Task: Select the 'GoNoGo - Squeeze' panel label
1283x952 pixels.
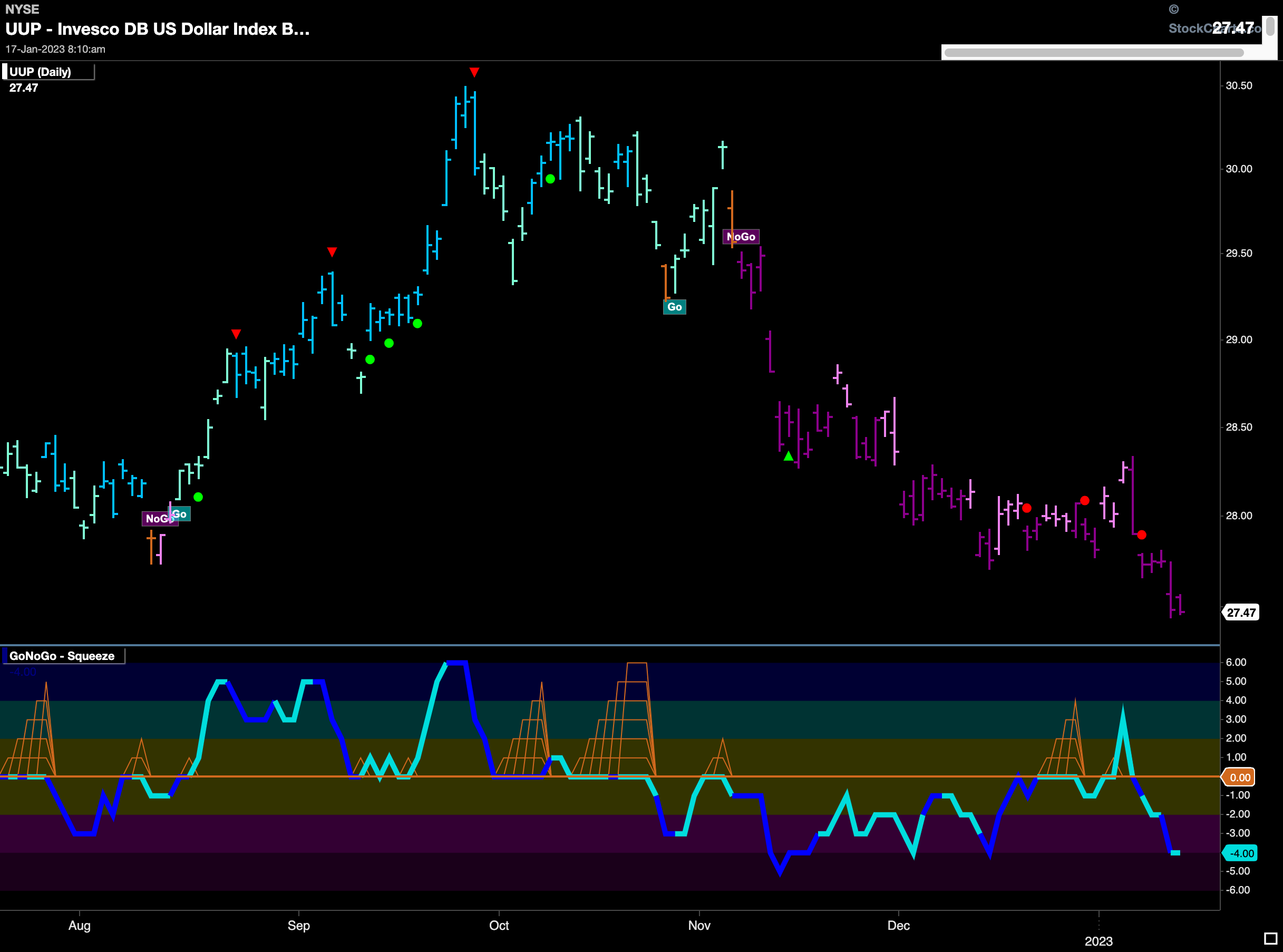Action: point(62,656)
